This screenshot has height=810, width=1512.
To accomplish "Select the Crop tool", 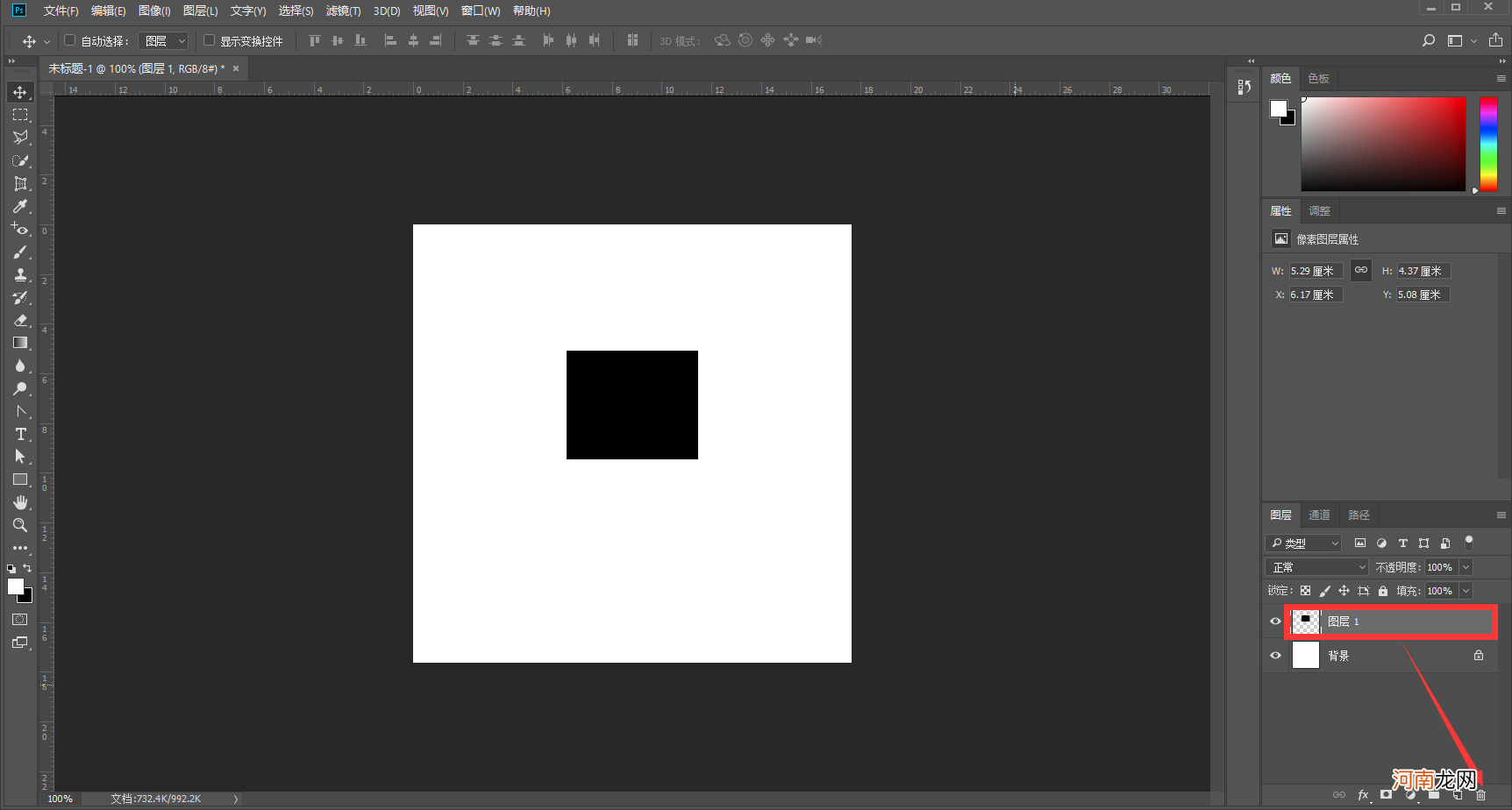I will [x=20, y=183].
